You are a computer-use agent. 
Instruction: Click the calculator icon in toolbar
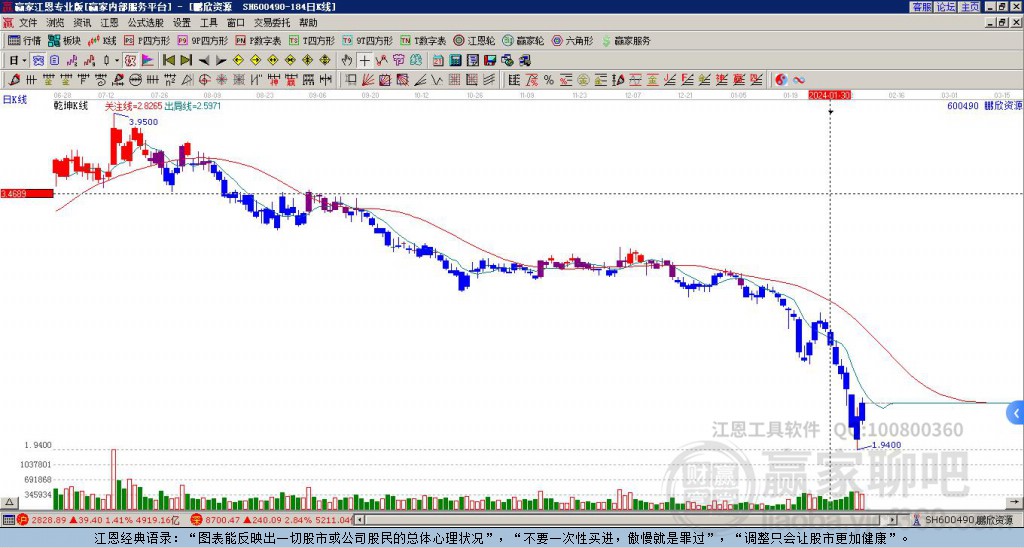click(x=455, y=61)
